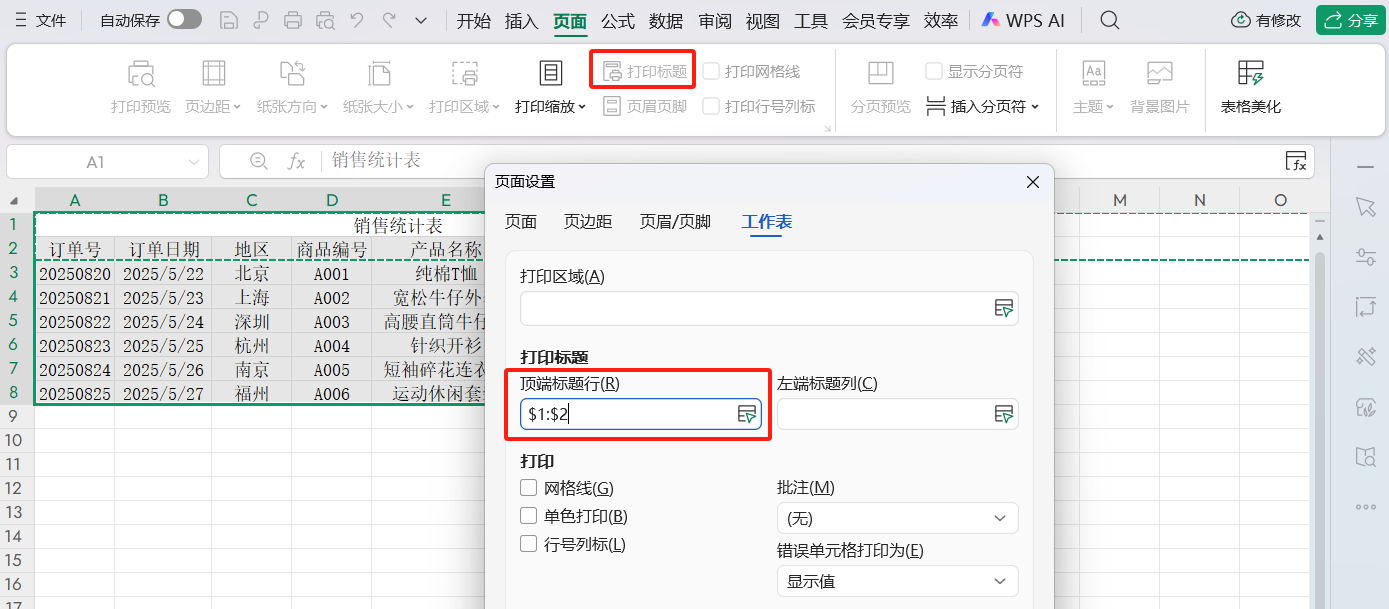
Task: Click the highlighted 打印标题 button
Action: click(x=642, y=70)
